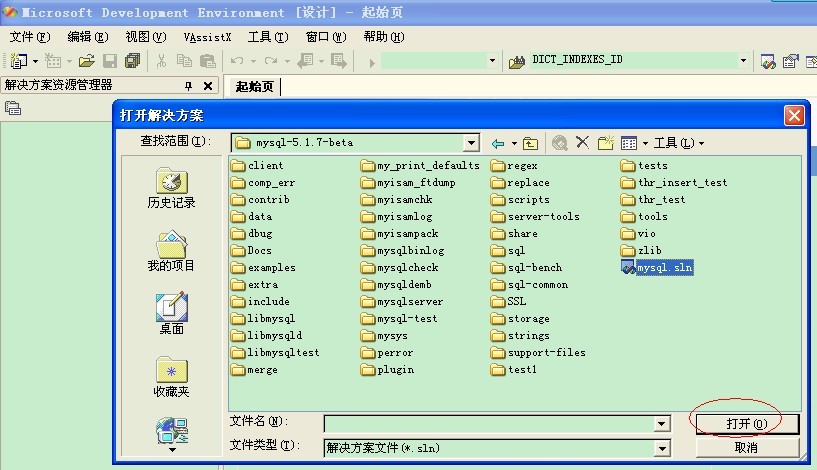Select the zlib folder
The width and height of the screenshot is (817, 470).
[641, 251]
